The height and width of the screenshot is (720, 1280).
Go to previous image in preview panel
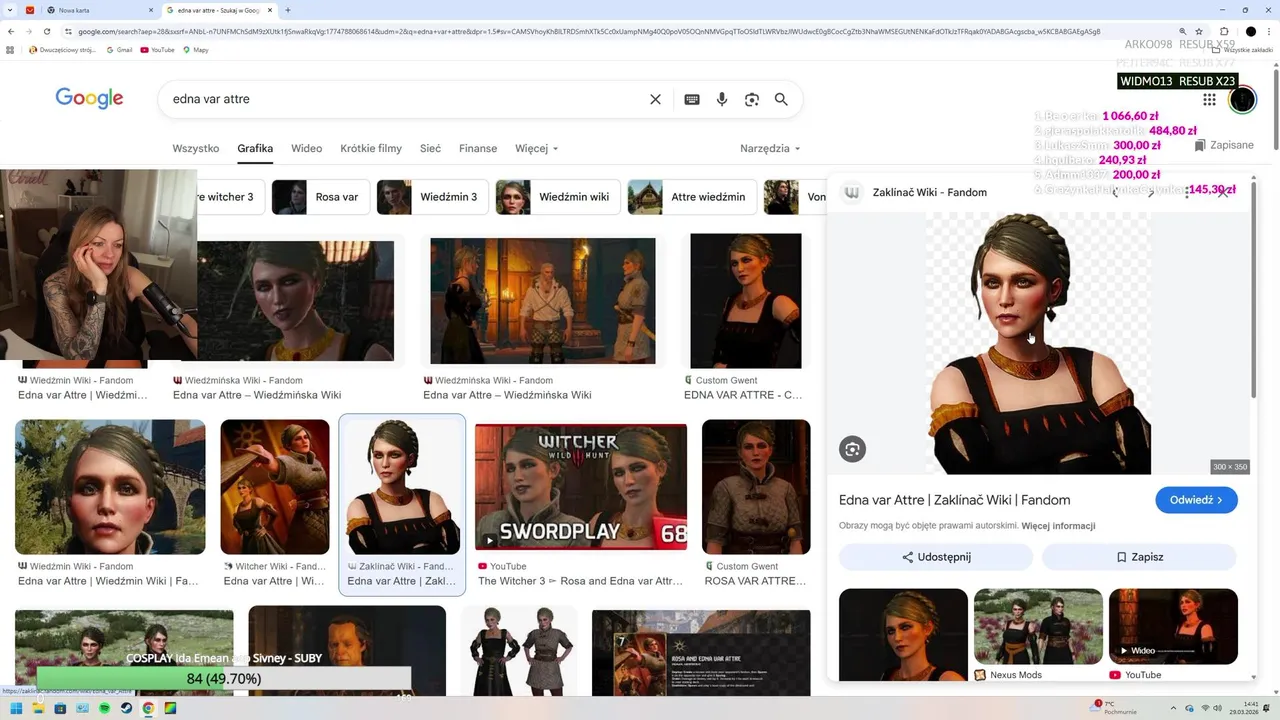pyautogui.click(x=1116, y=193)
